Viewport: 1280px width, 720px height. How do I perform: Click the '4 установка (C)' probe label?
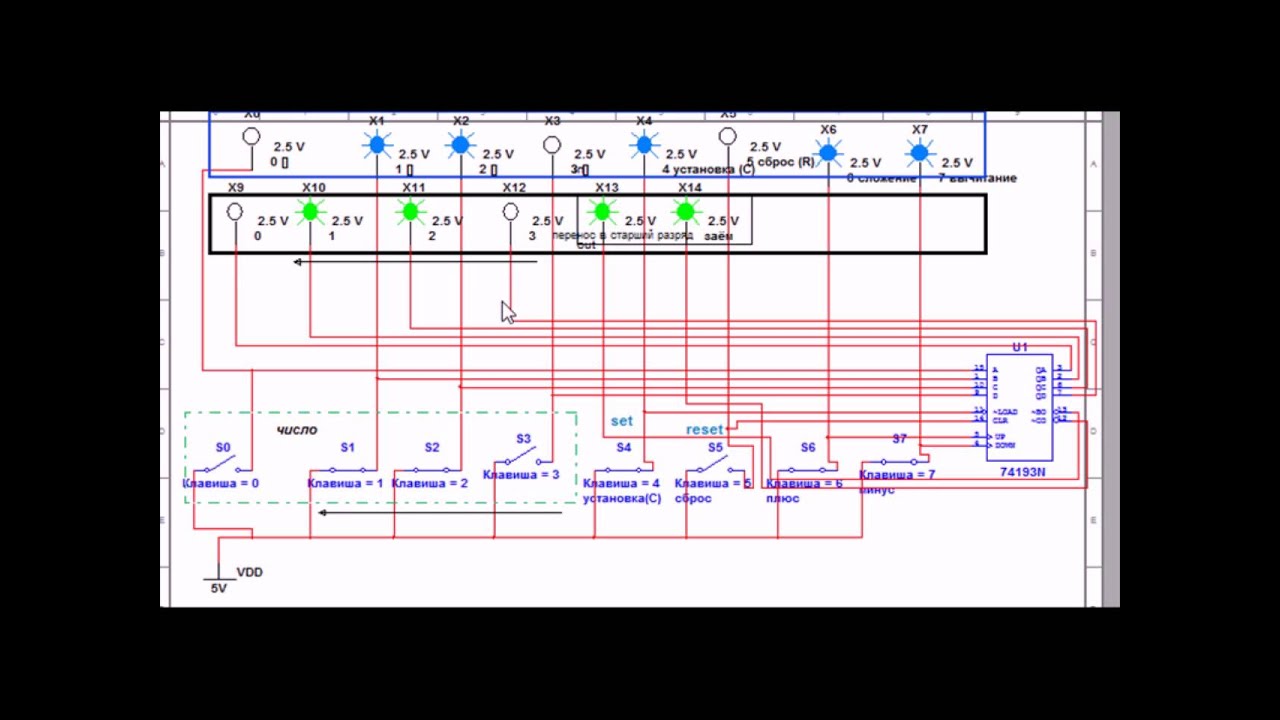[708, 169]
